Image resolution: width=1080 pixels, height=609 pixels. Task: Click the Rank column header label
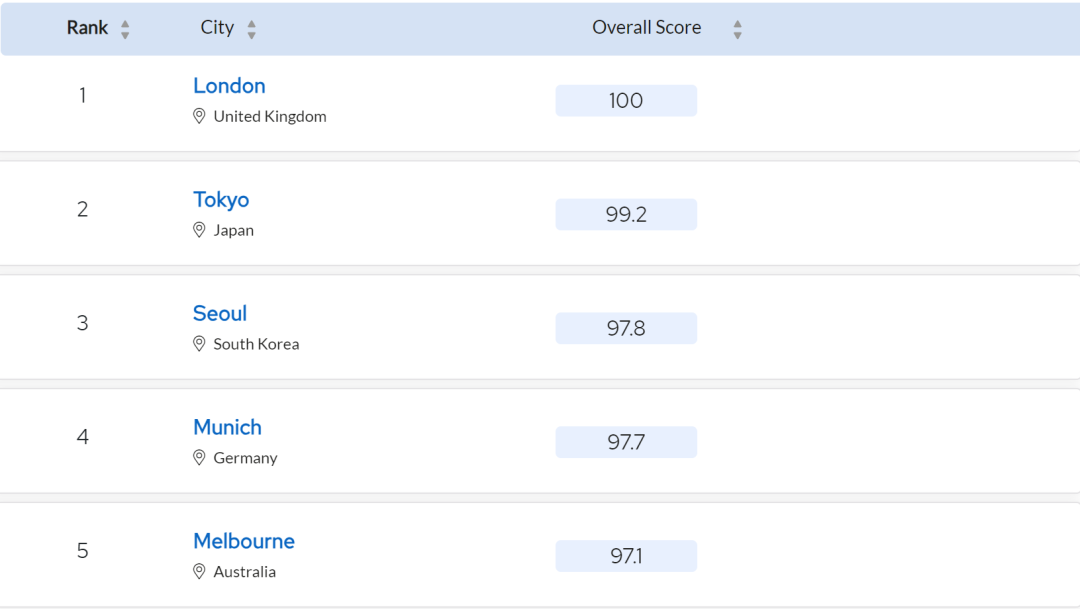(87, 28)
